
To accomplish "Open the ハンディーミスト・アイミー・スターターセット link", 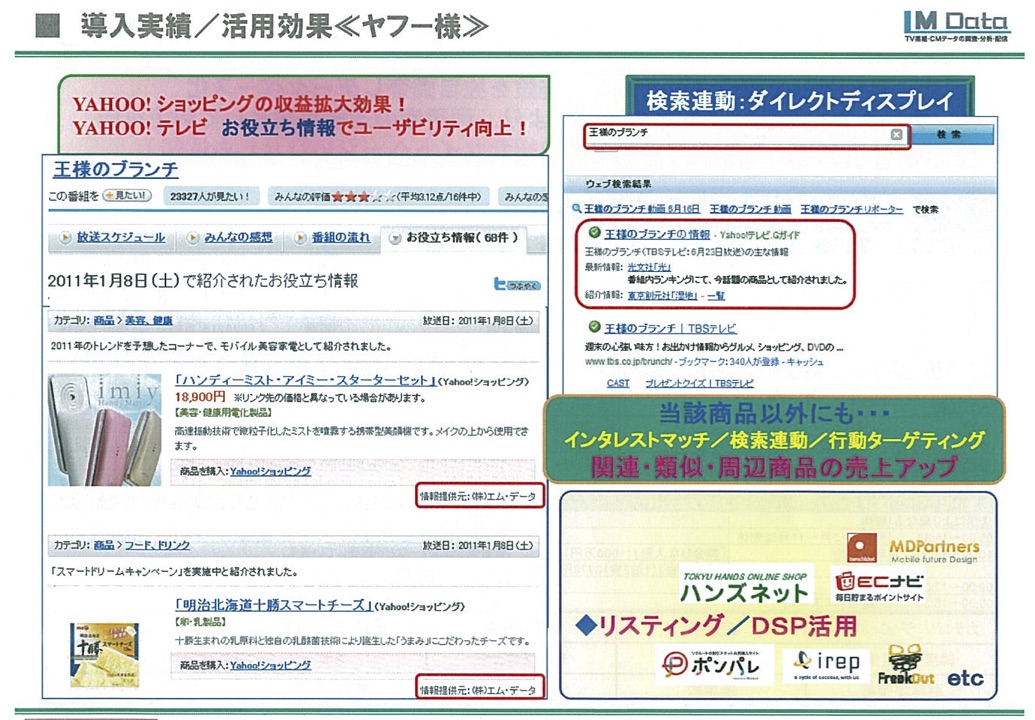I will tap(306, 381).
